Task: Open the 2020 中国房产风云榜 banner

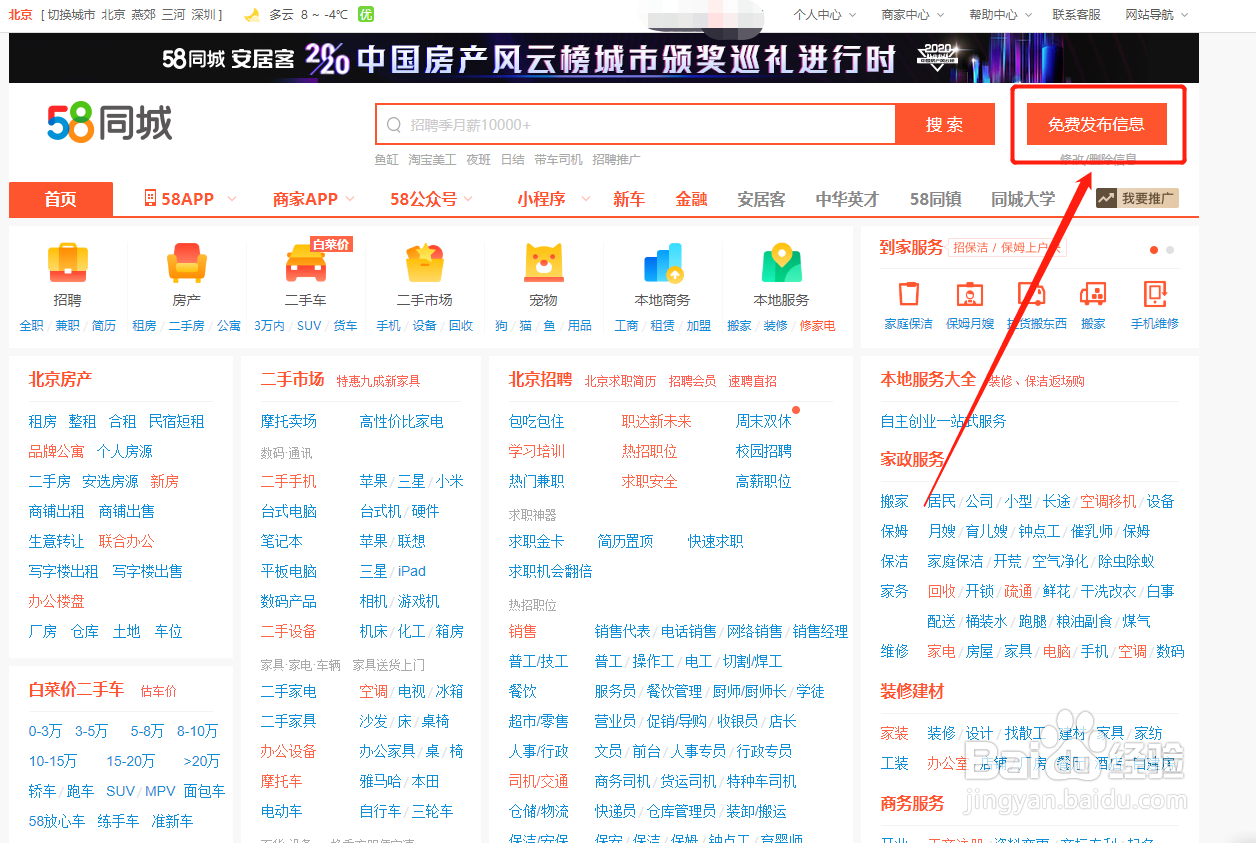Action: (x=603, y=58)
